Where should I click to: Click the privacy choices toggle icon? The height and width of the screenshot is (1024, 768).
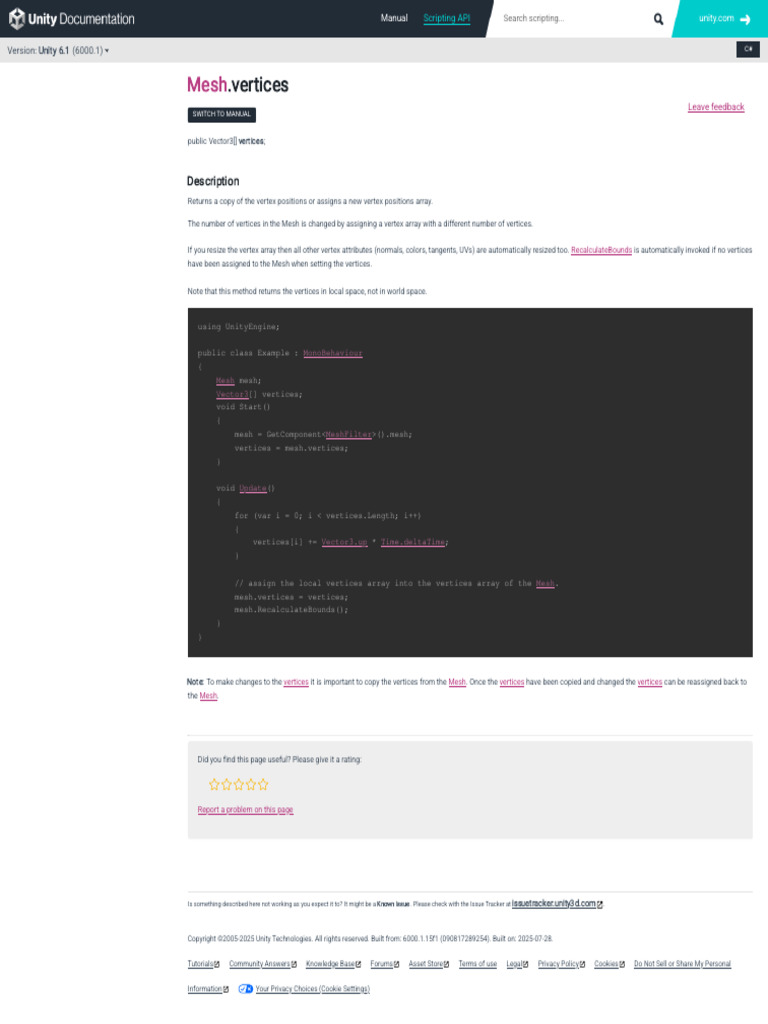pos(246,989)
